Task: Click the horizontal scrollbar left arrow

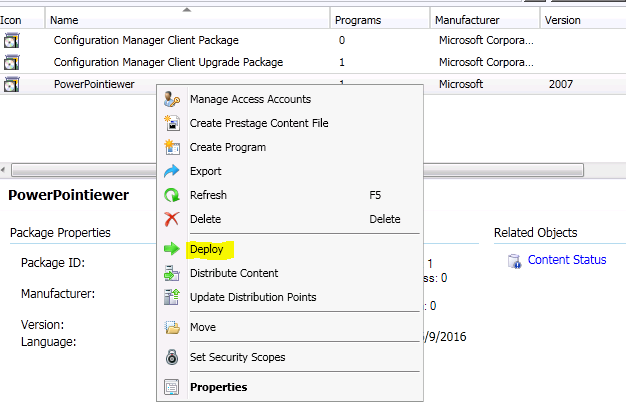Action: click(x=3, y=170)
